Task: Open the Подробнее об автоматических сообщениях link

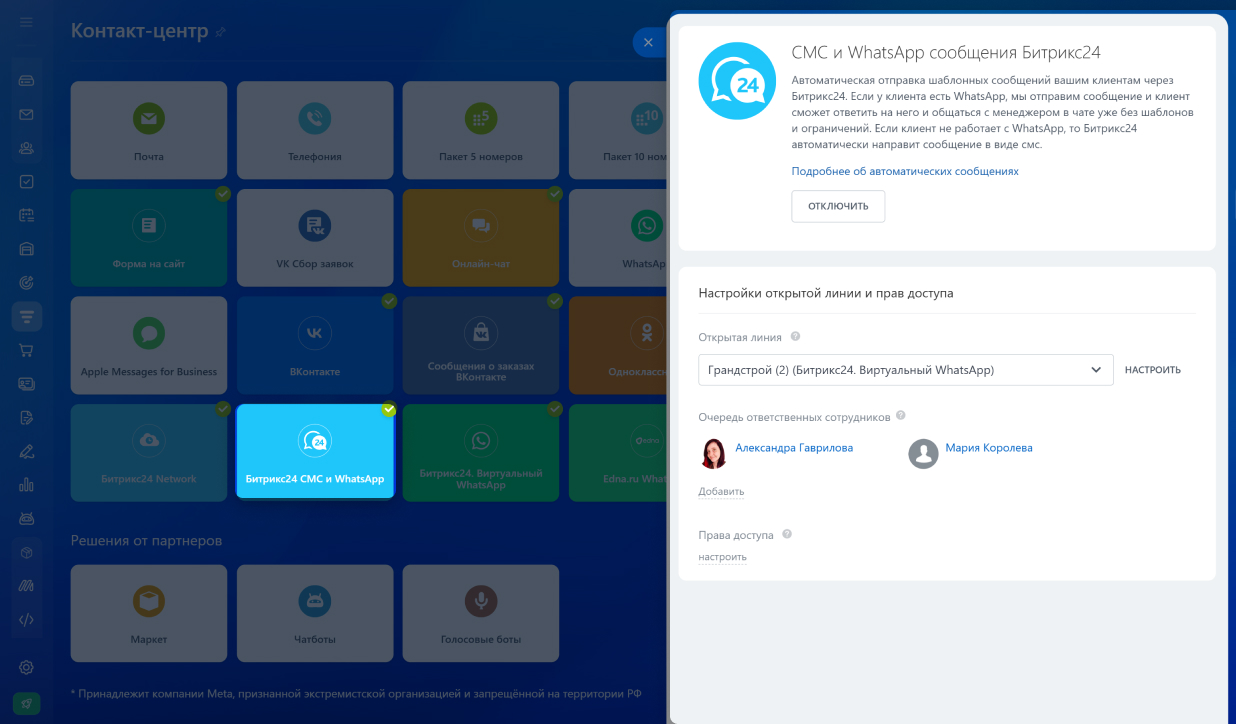Action: pos(905,171)
